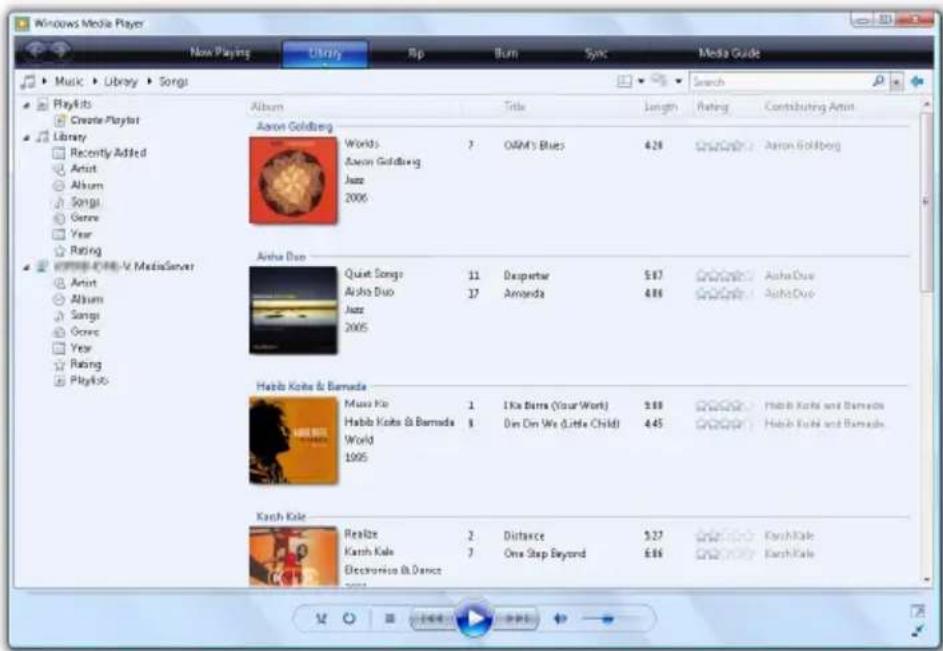
Task: Skip to the previous track
Action: (432, 619)
